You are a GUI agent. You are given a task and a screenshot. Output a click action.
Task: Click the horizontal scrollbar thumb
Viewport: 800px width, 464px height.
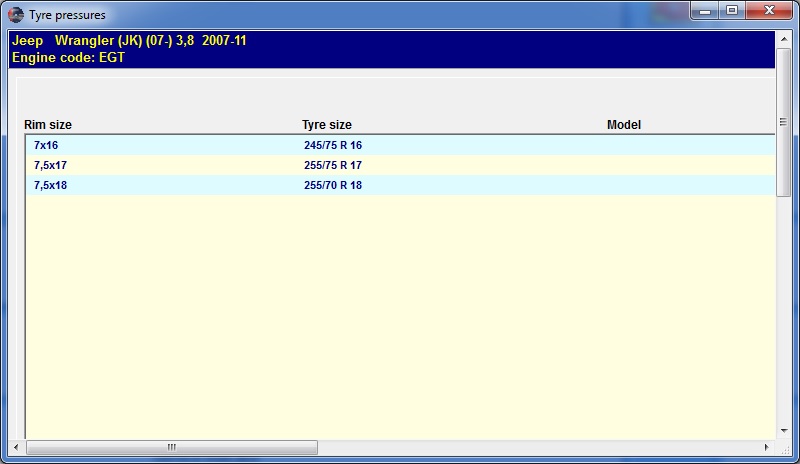[171, 447]
